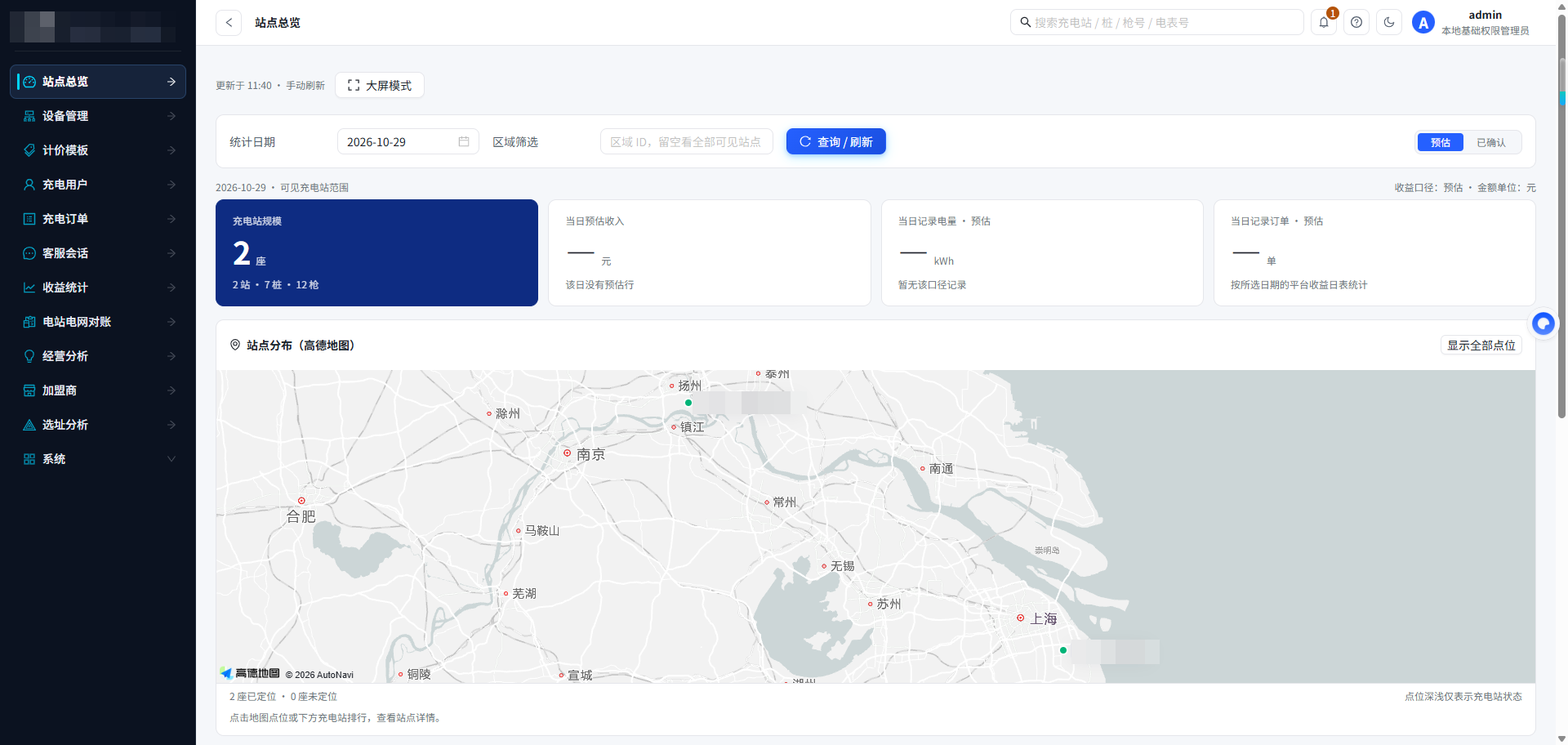1568x745 pixels.
Task: Open the admin avatar menu
Action: click(x=1423, y=23)
